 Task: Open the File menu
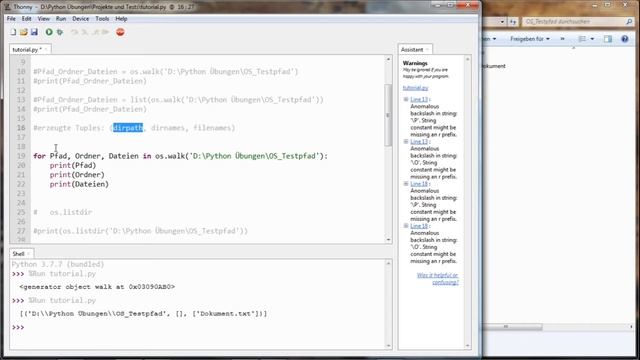pyautogui.click(x=11, y=19)
